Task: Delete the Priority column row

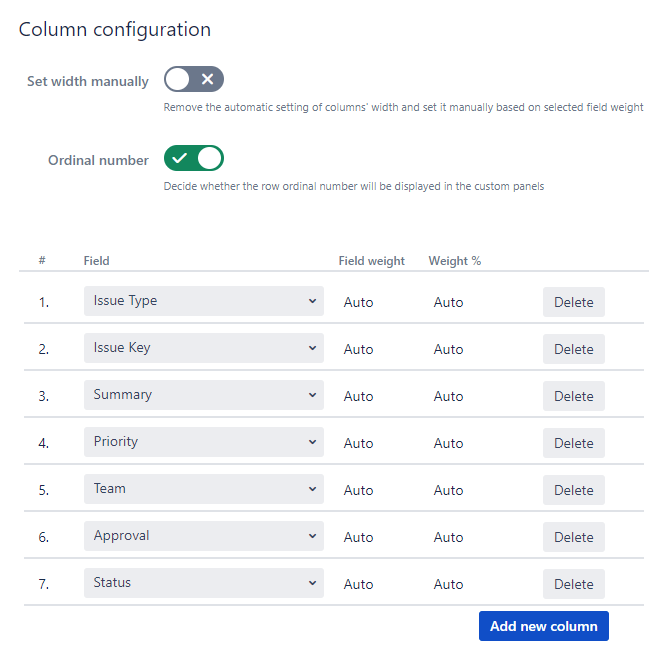Action: (x=574, y=443)
